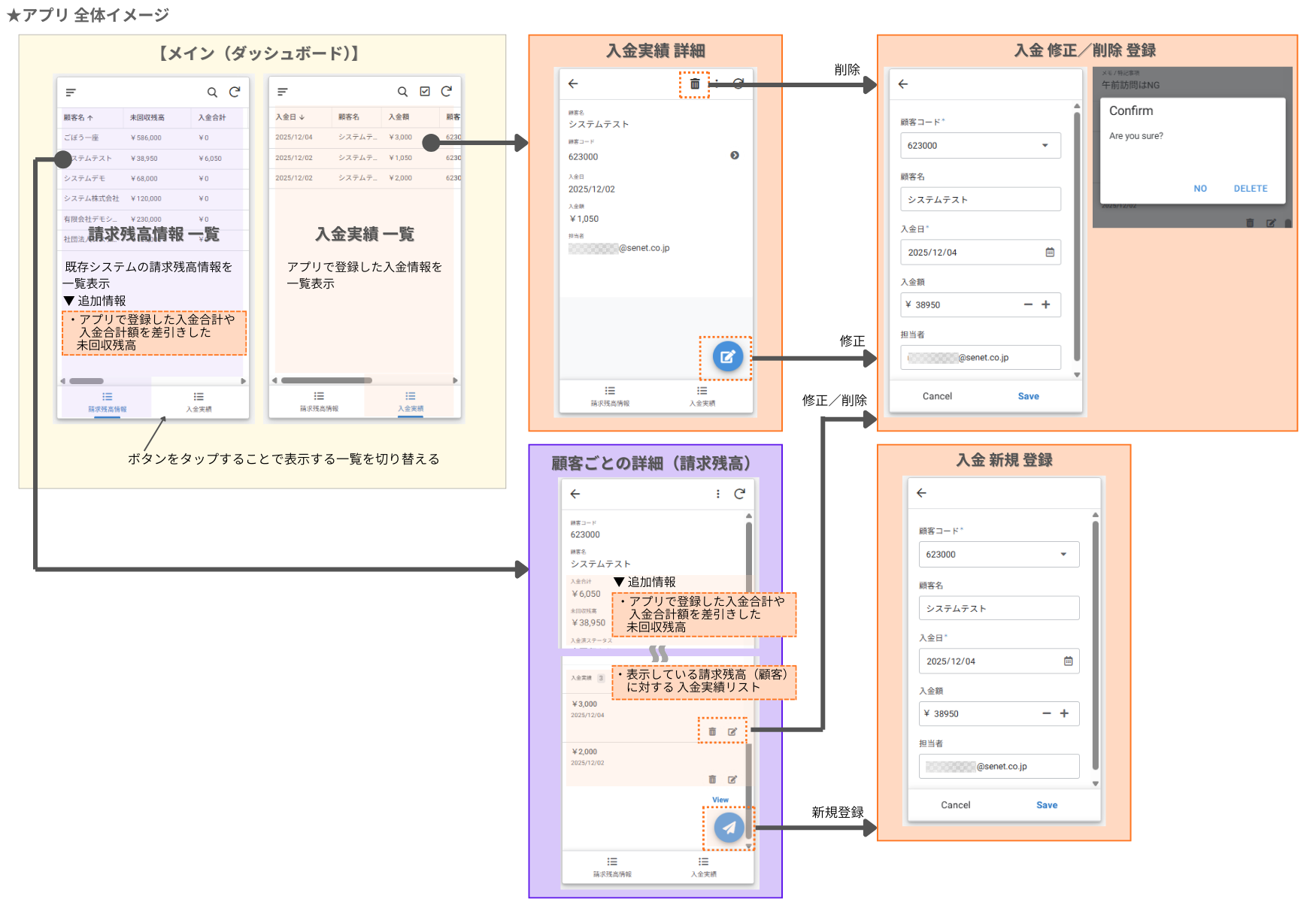Tap the trash icon on 入金実績 詳細 screen

pos(694,84)
